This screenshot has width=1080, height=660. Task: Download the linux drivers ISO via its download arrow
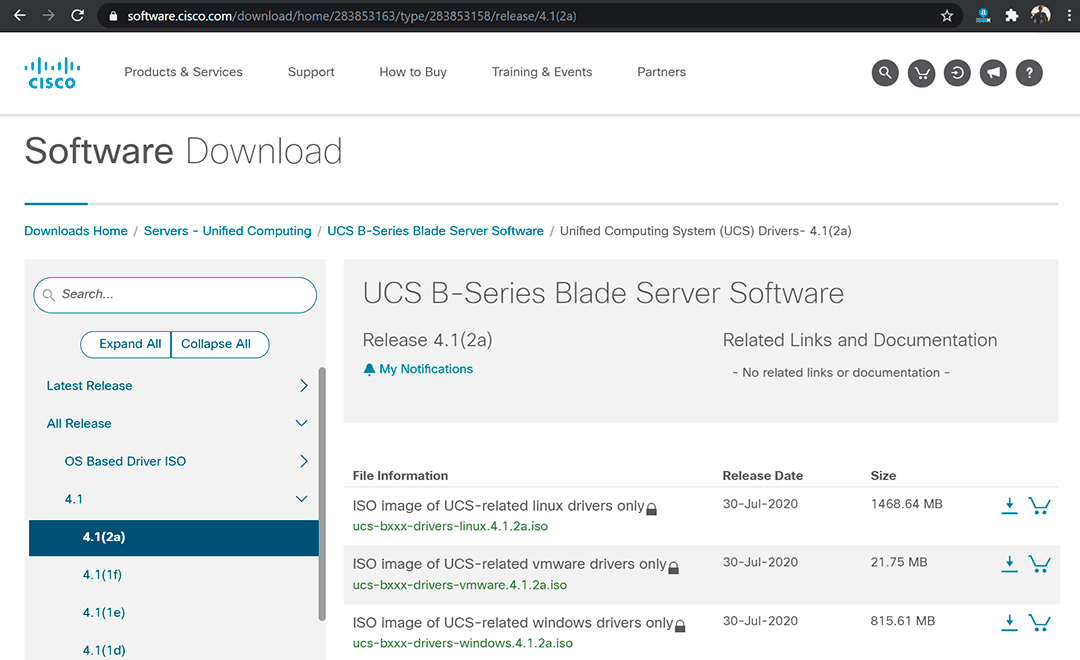(1009, 506)
